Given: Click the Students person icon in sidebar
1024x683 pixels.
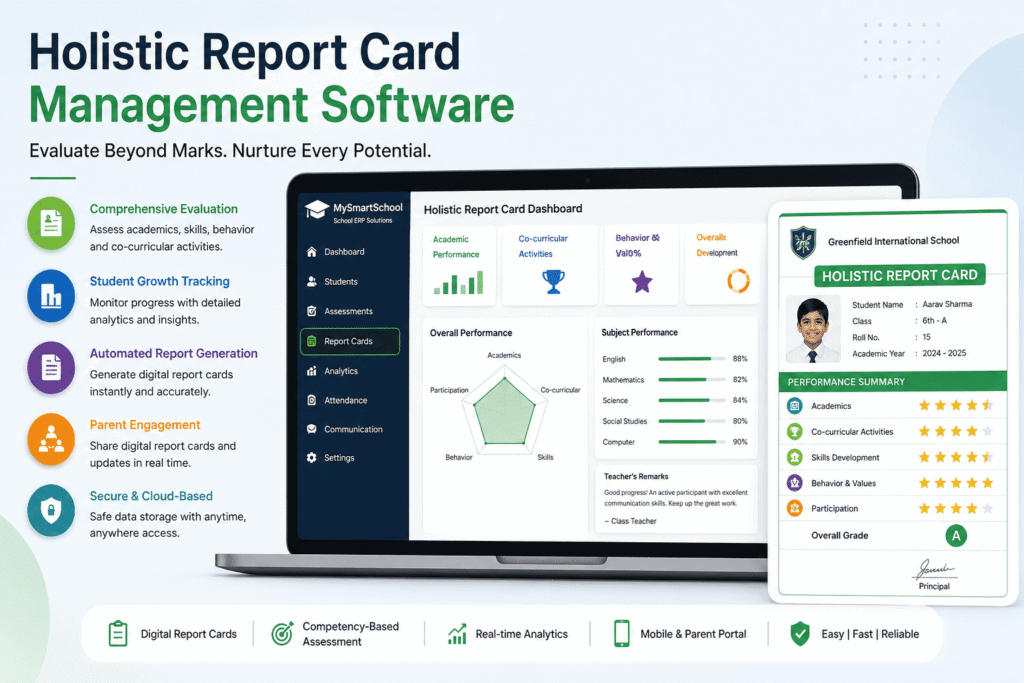Looking at the screenshot, I should [x=312, y=281].
